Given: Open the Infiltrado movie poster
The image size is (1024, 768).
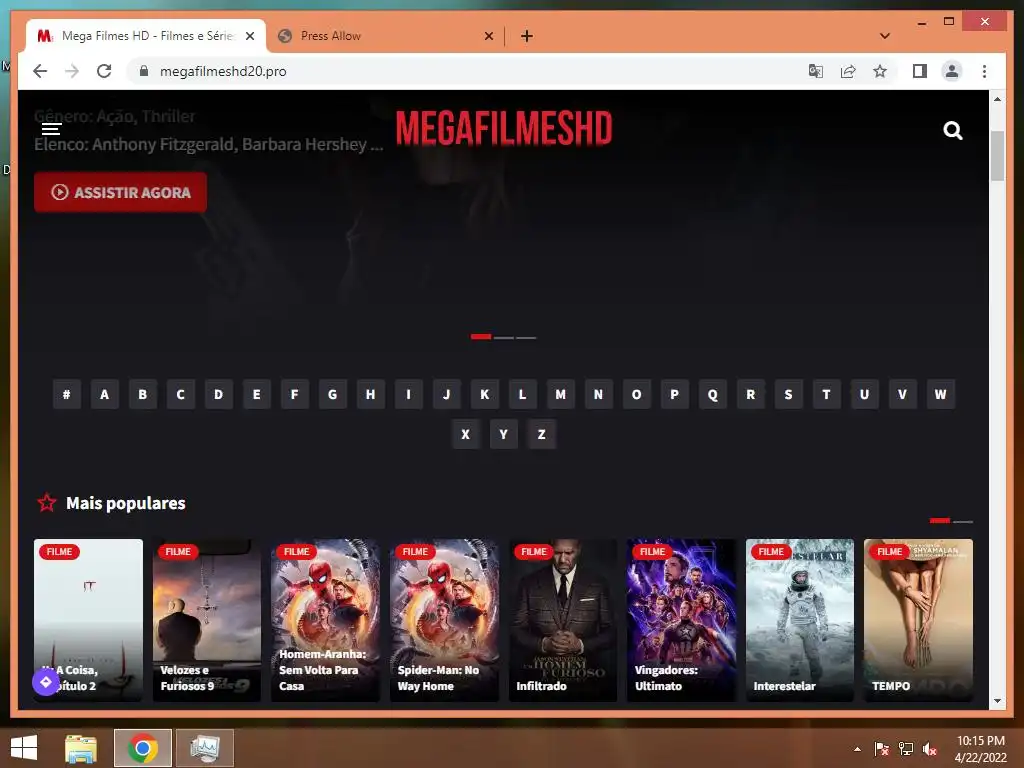Looking at the screenshot, I should coord(563,620).
